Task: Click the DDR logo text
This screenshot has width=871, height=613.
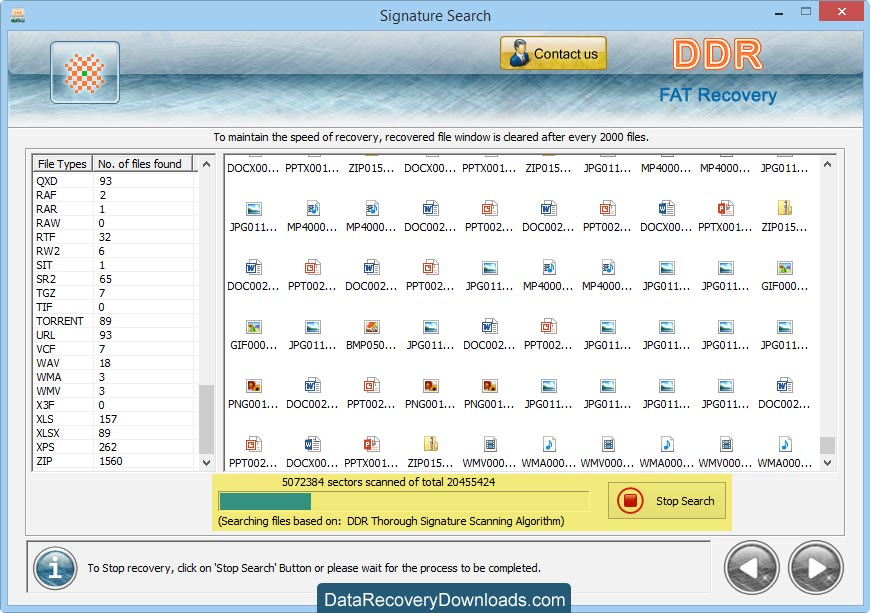Action: click(718, 54)
